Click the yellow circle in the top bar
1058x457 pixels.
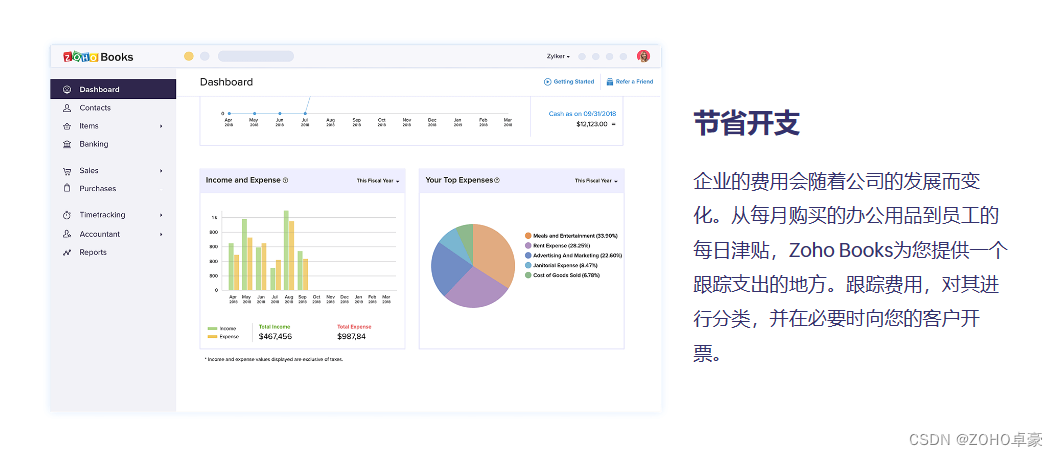coord(189,56)
